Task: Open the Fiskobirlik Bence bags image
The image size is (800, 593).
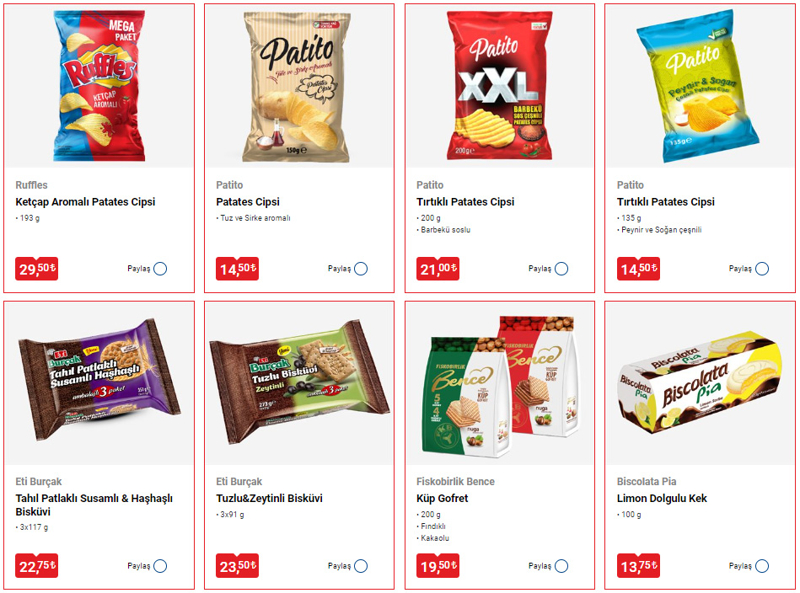Action: tap(501, 385)
